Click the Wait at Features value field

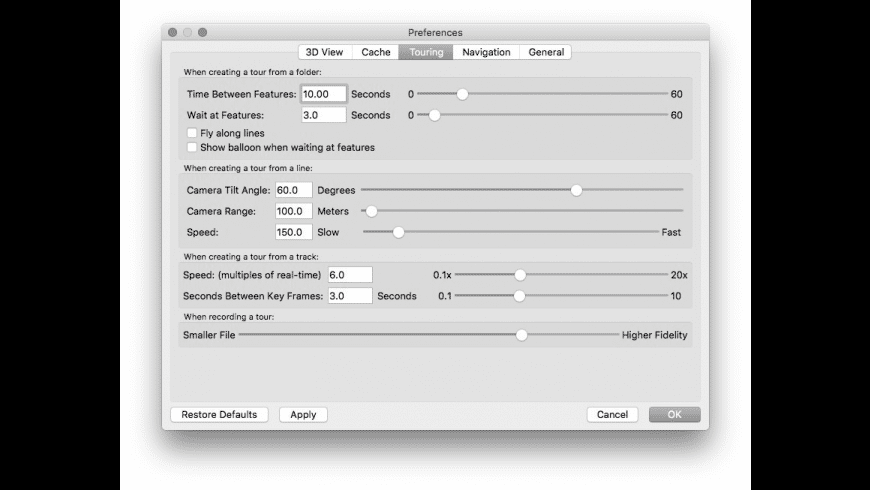click(324, 115)
